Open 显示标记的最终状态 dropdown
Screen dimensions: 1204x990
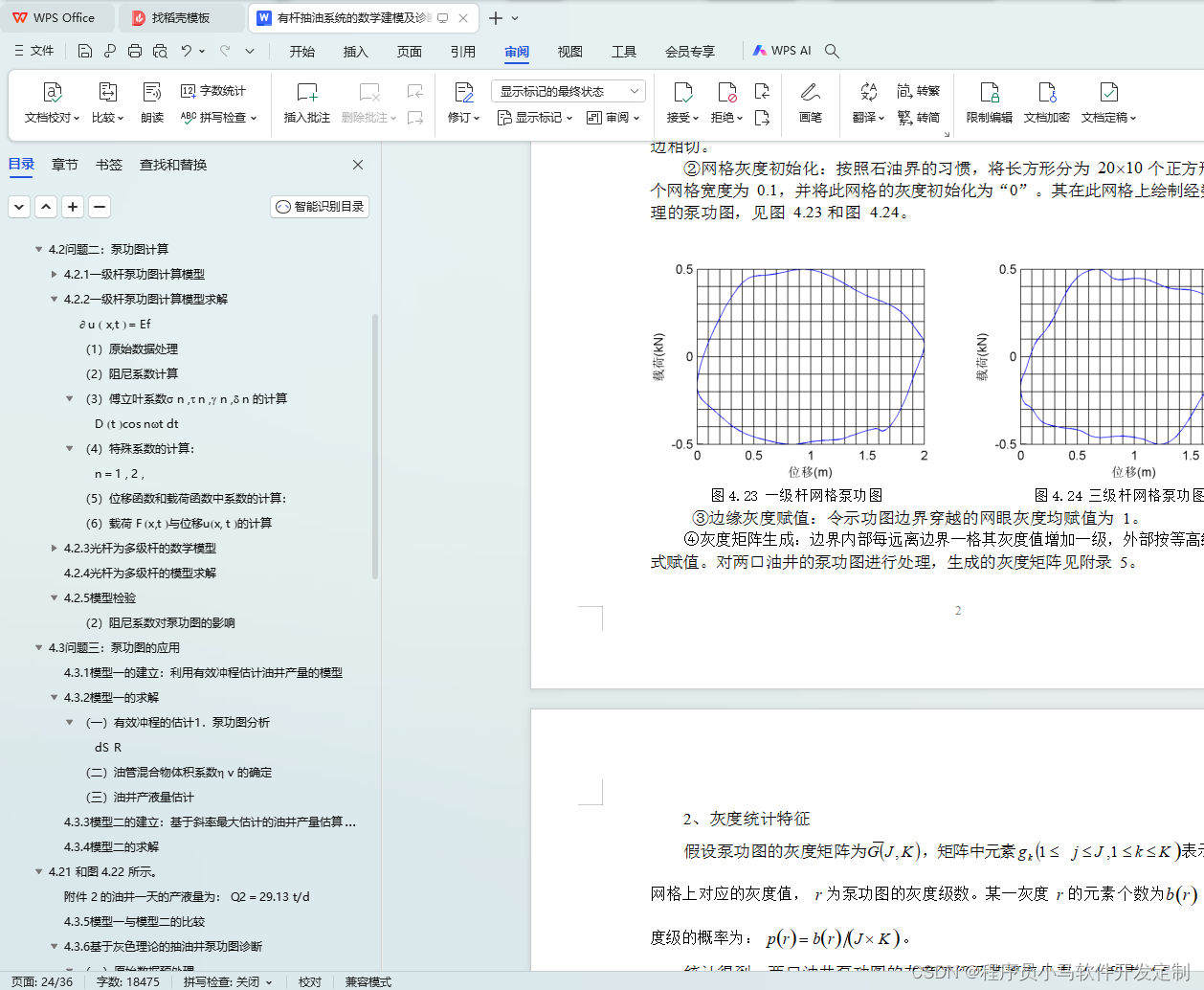pyautogui.click(x=569, y=91)
